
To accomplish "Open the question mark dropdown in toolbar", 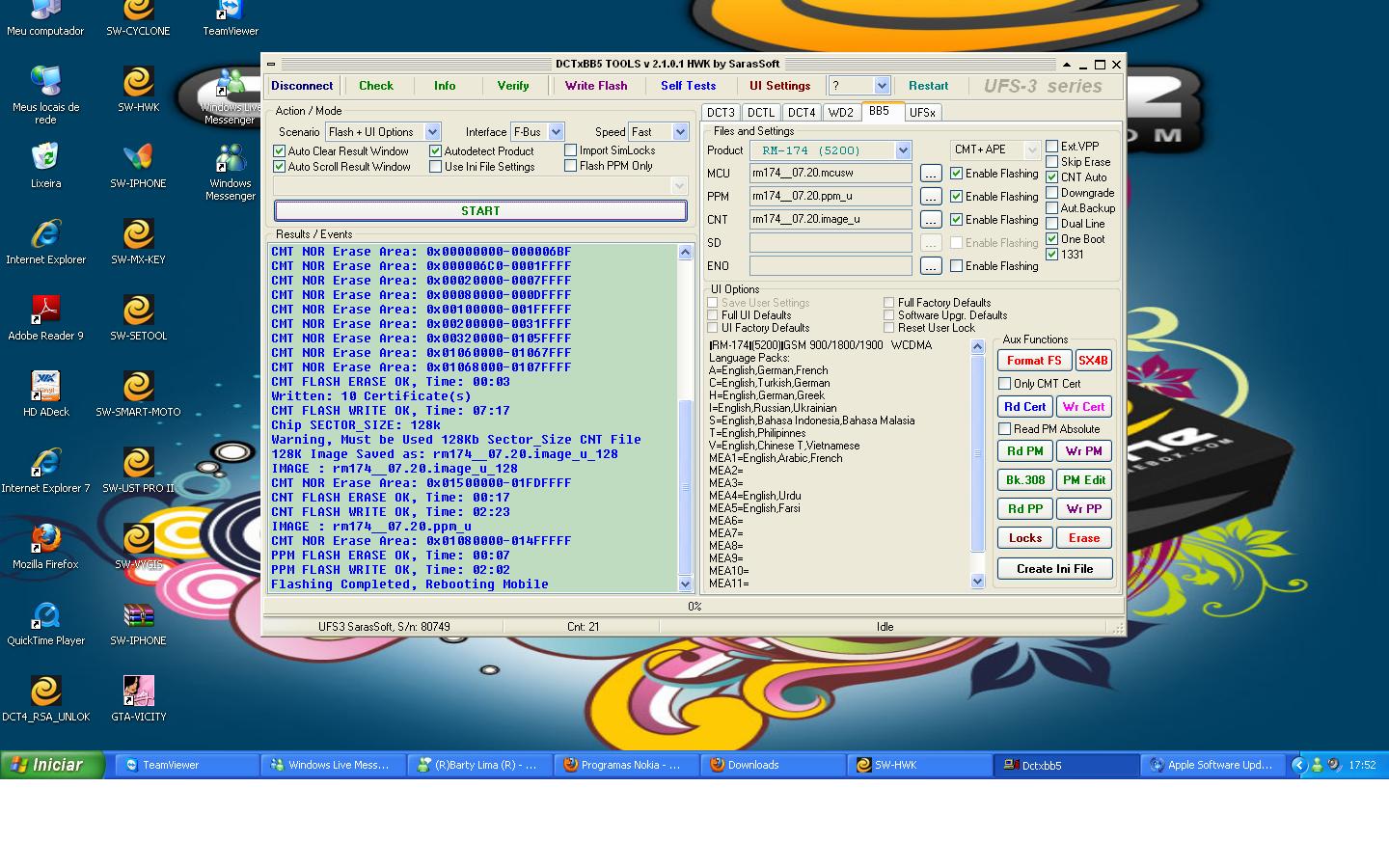I will [881, 86].
